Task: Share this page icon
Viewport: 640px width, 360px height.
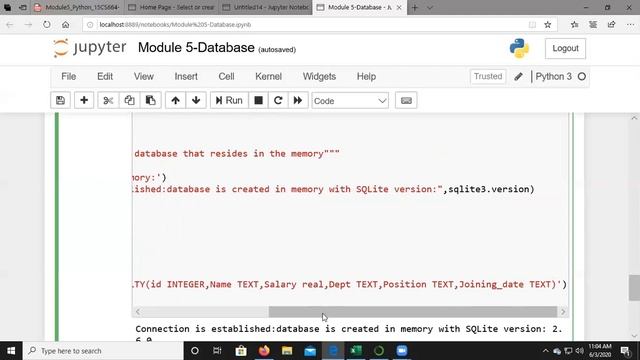Action: click(611, 24)
